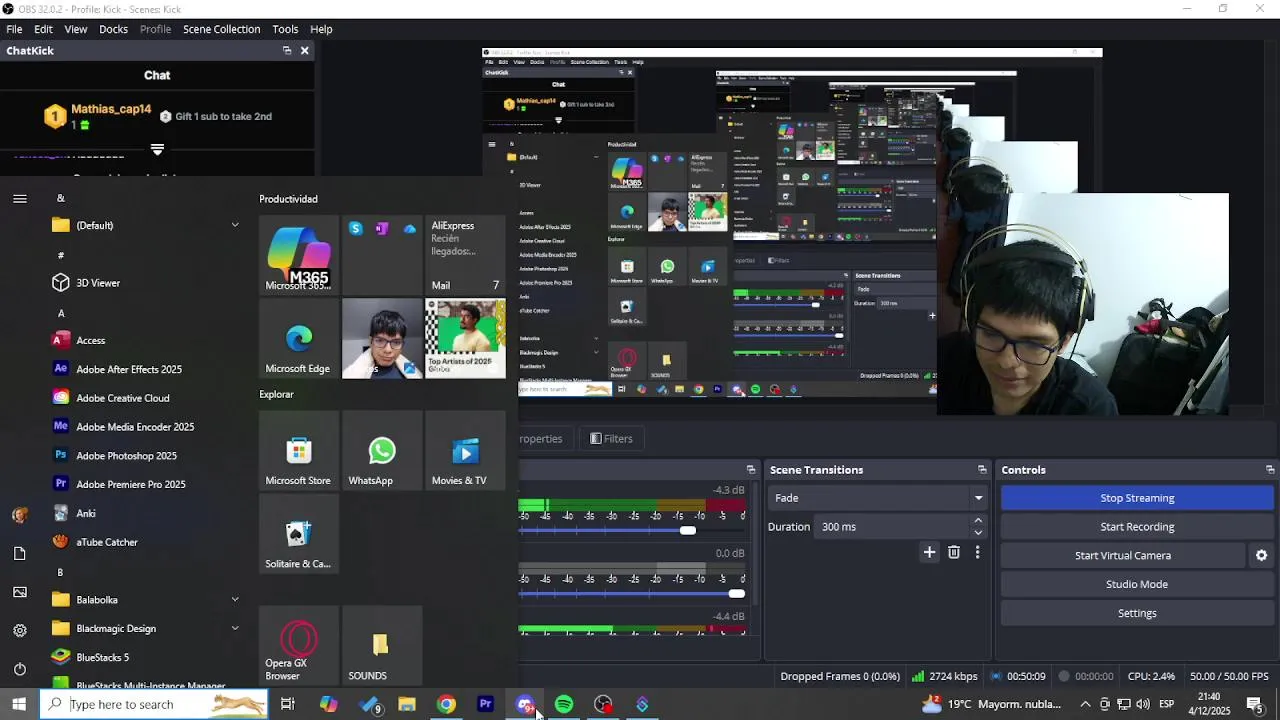Screen dimensions: 1280x720
Task: Add a new scene transition
Action: coord(930,552)
